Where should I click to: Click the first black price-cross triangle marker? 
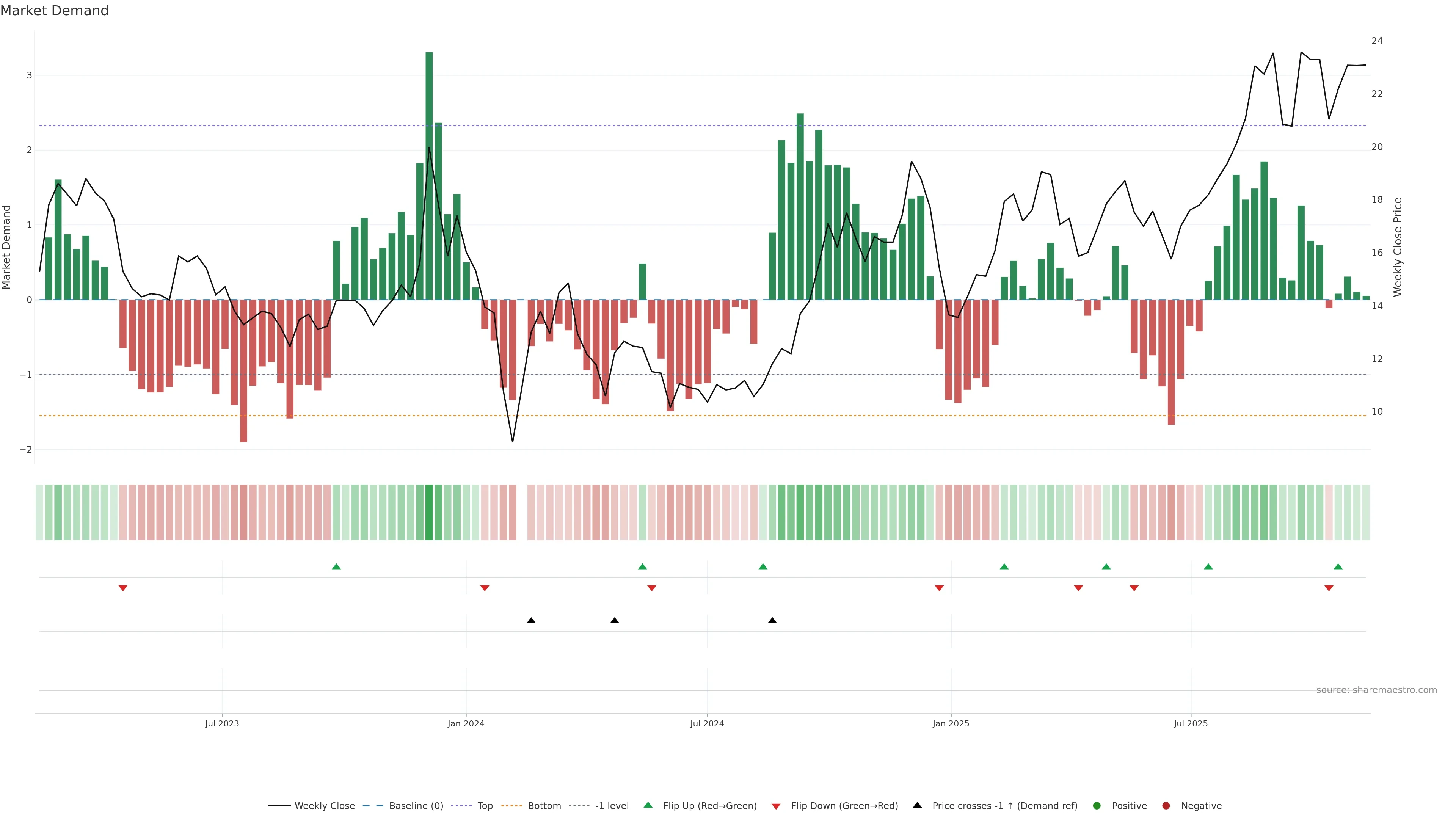click(x=531, y=621)
